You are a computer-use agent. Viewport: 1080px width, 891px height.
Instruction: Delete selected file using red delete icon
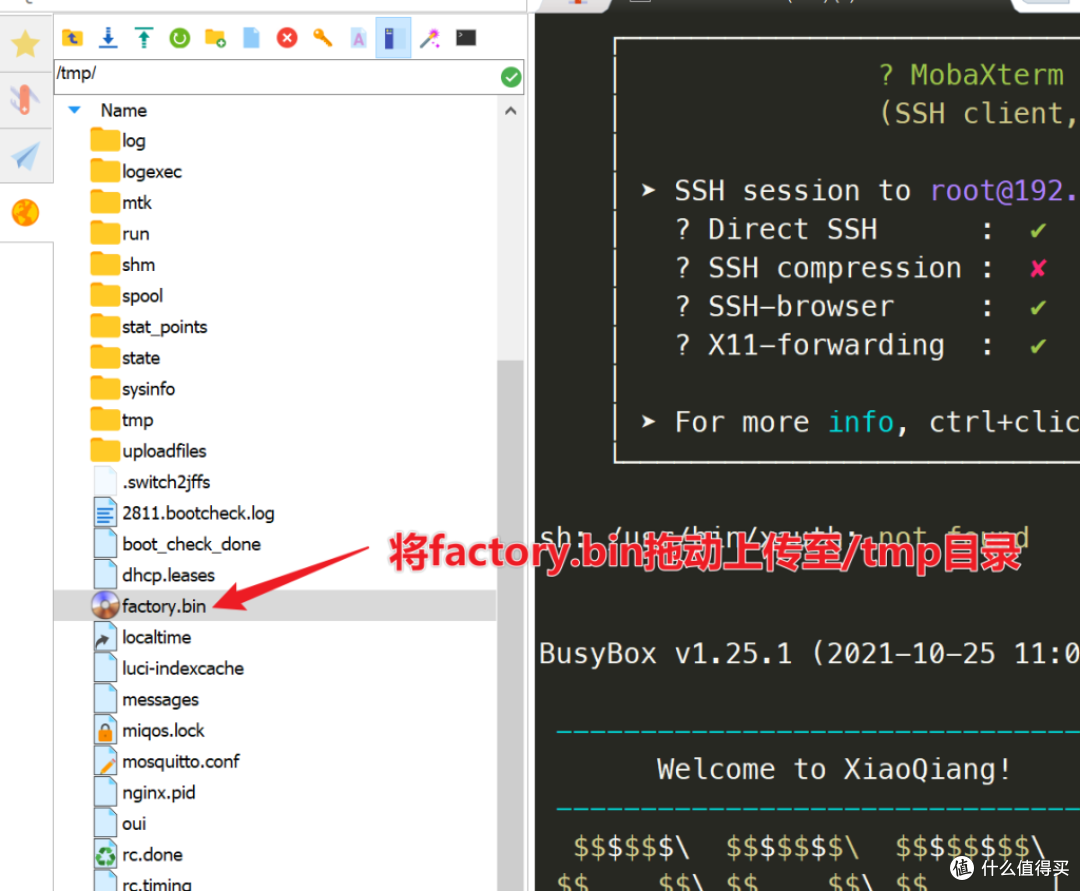286,37
